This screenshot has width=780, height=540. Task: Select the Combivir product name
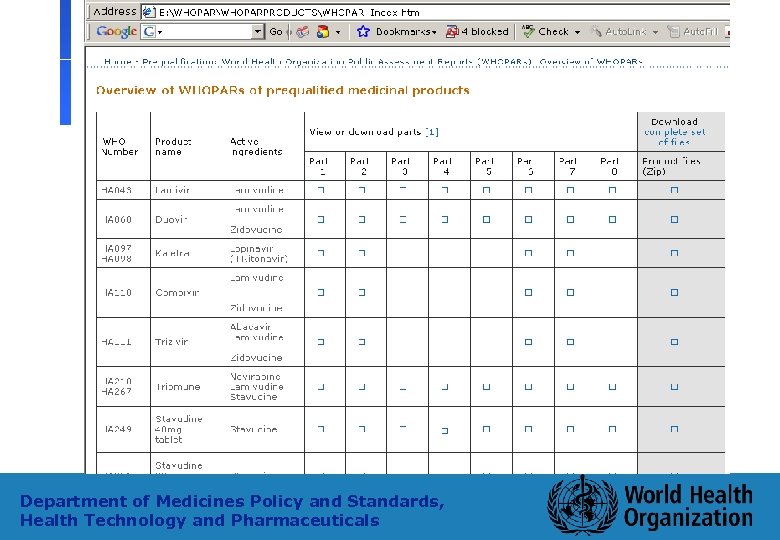[x=177, y=292]
